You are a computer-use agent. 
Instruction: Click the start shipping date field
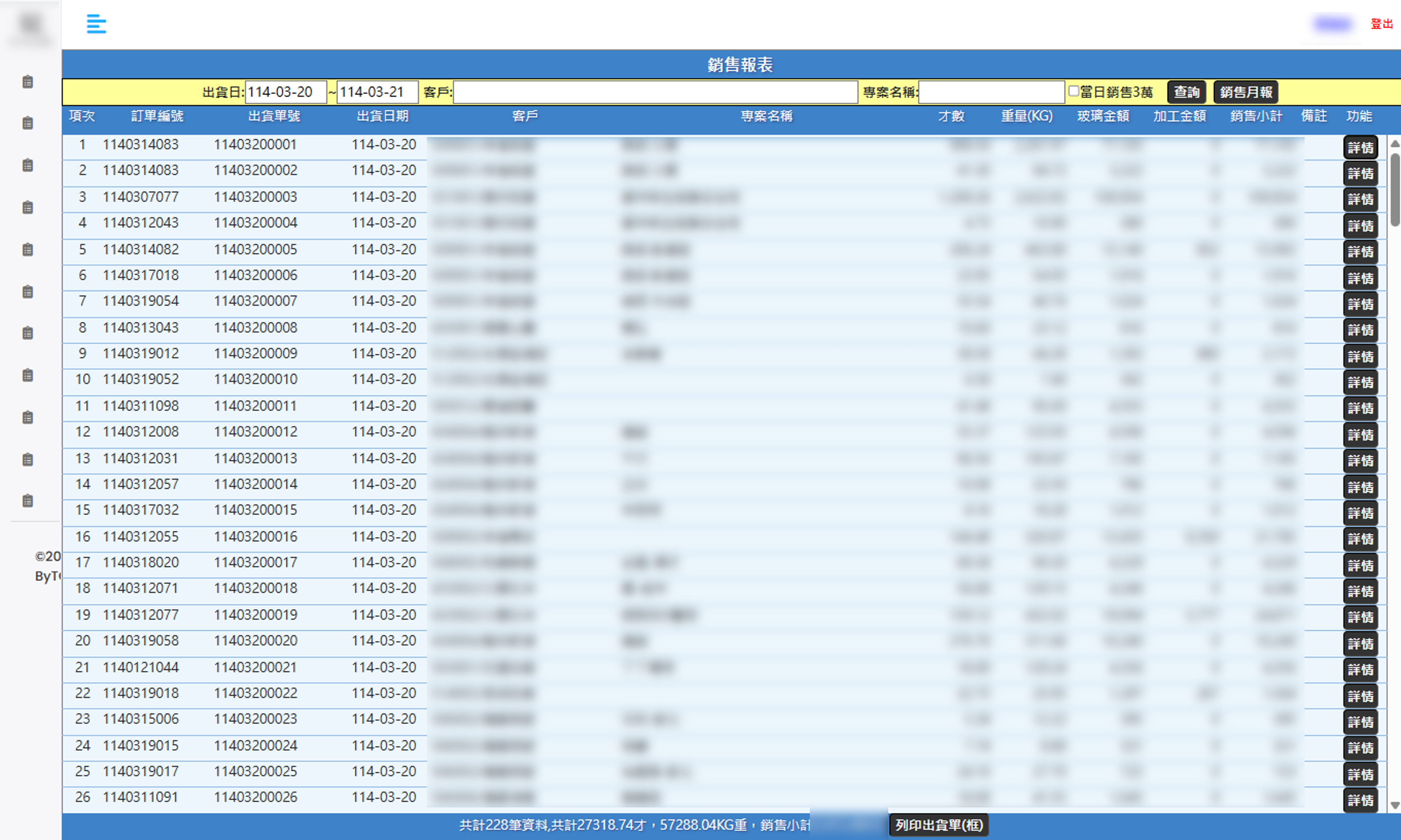click(x=286, y=92)
